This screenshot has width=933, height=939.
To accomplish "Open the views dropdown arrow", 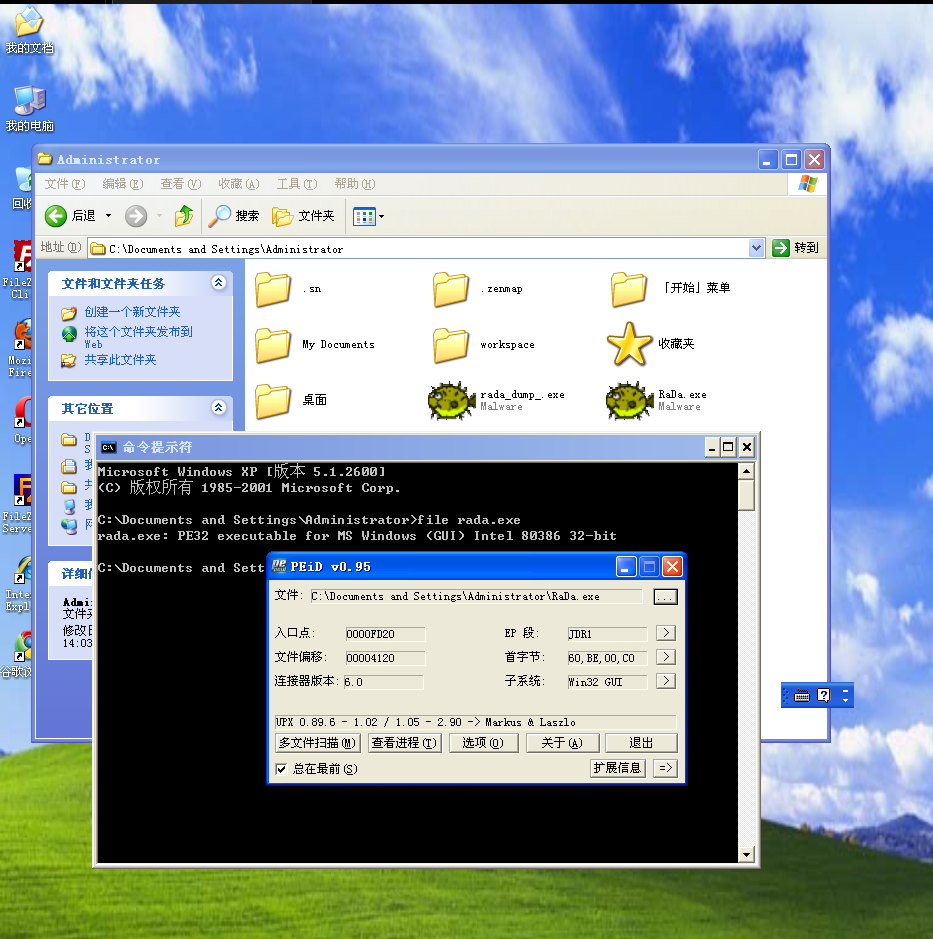I will (x=381, y=216).
